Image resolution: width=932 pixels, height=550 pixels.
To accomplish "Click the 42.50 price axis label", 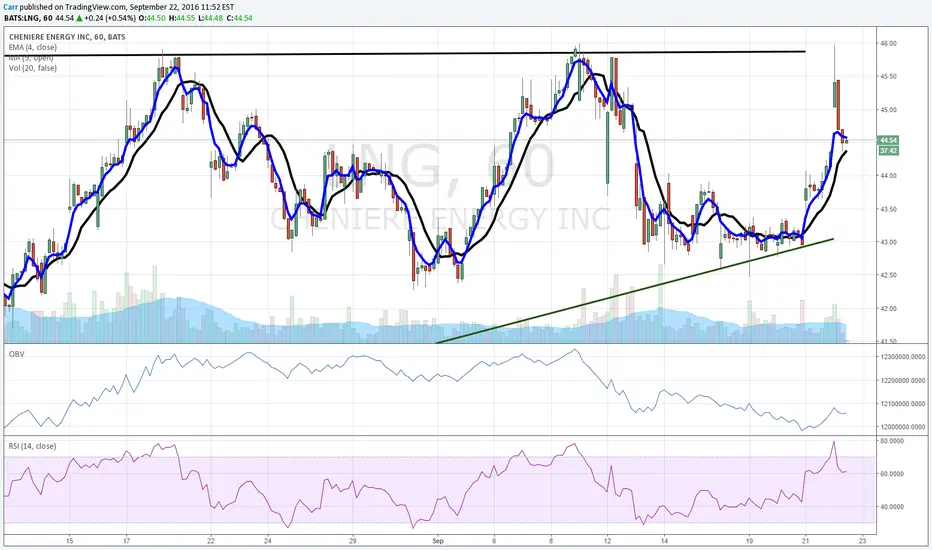I will click(889, 275).
